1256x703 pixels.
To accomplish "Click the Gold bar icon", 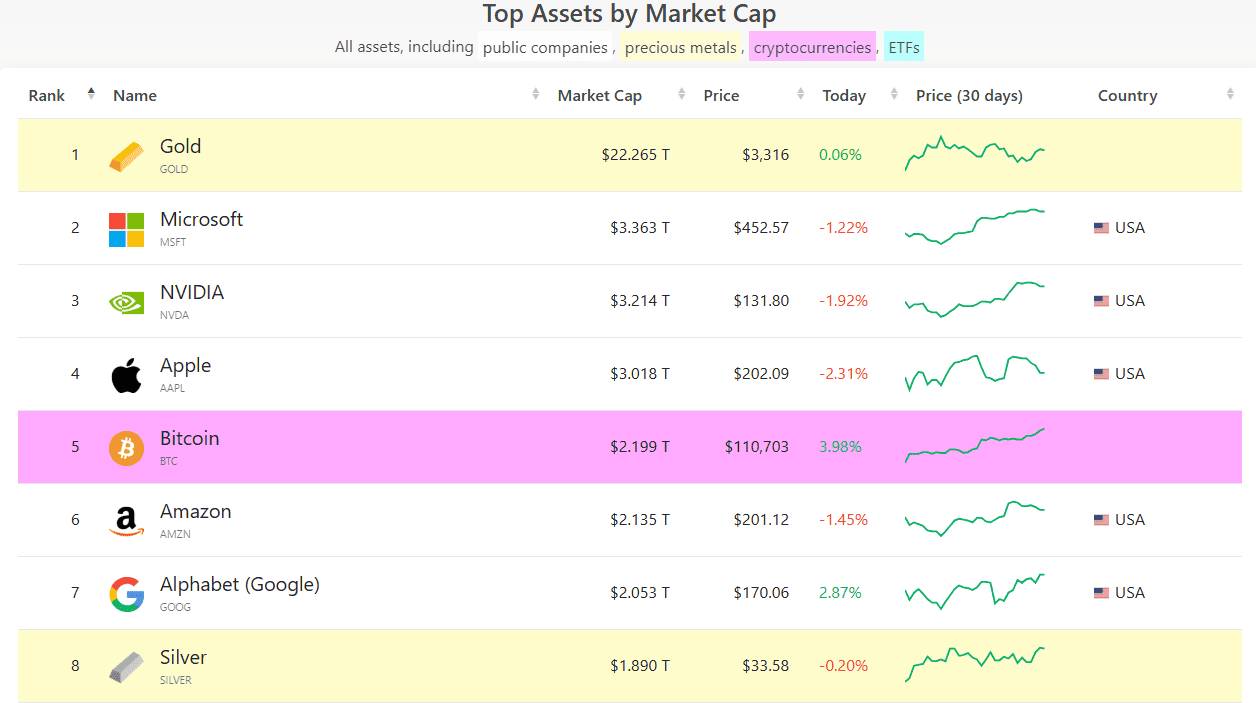I will (x=126, y=156).
